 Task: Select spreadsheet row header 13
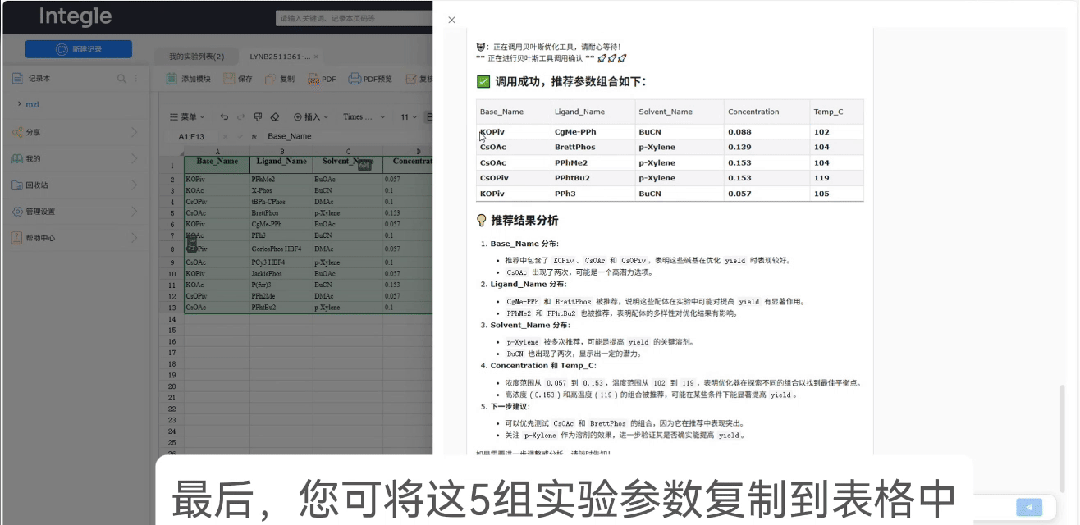[x=172, y=307]
